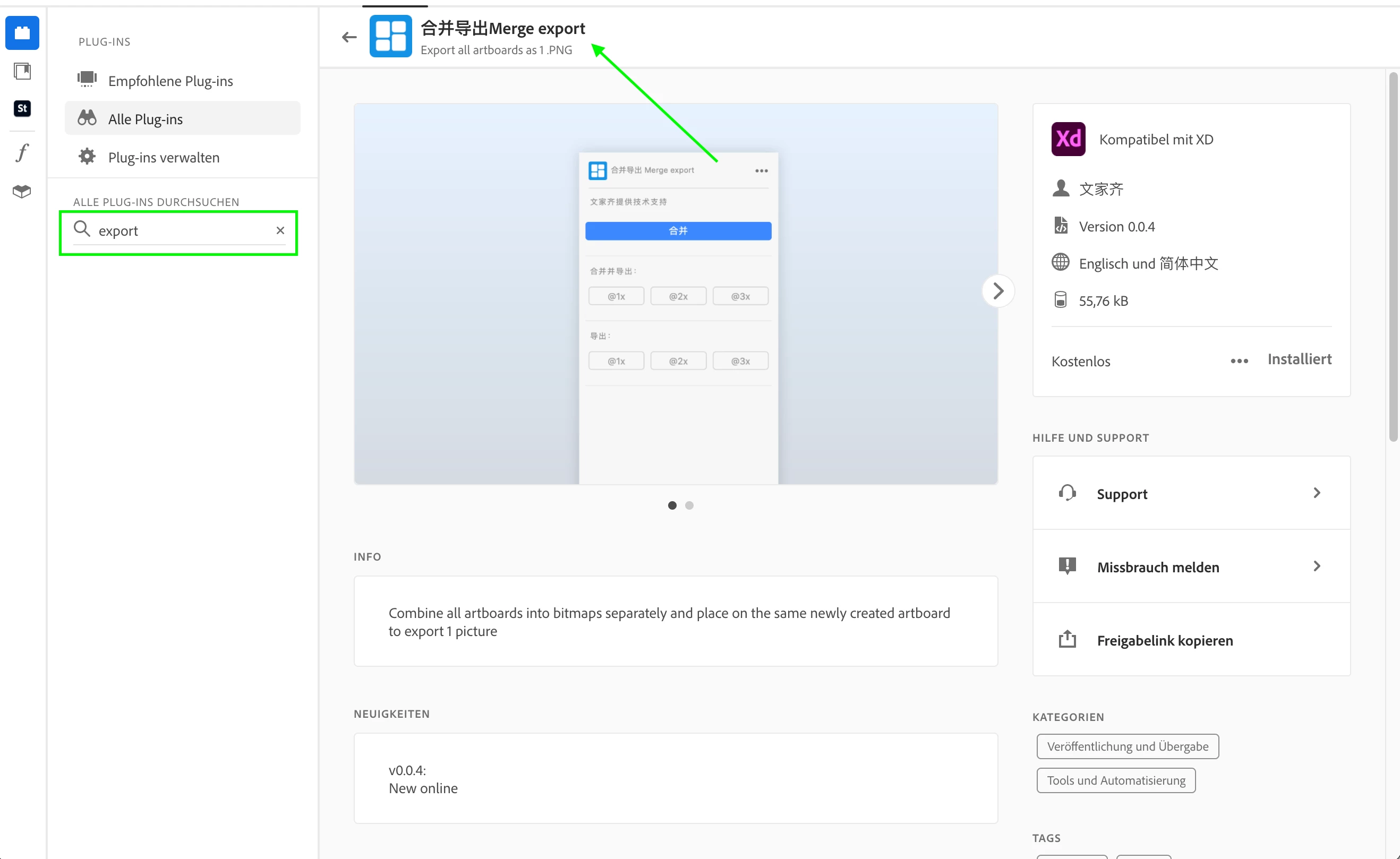Image resolution: width=1400 pixels, height=859 pixels.
Task: Expand the Support row chevron
Action: pyautogui.click(x=1317, y=493)
